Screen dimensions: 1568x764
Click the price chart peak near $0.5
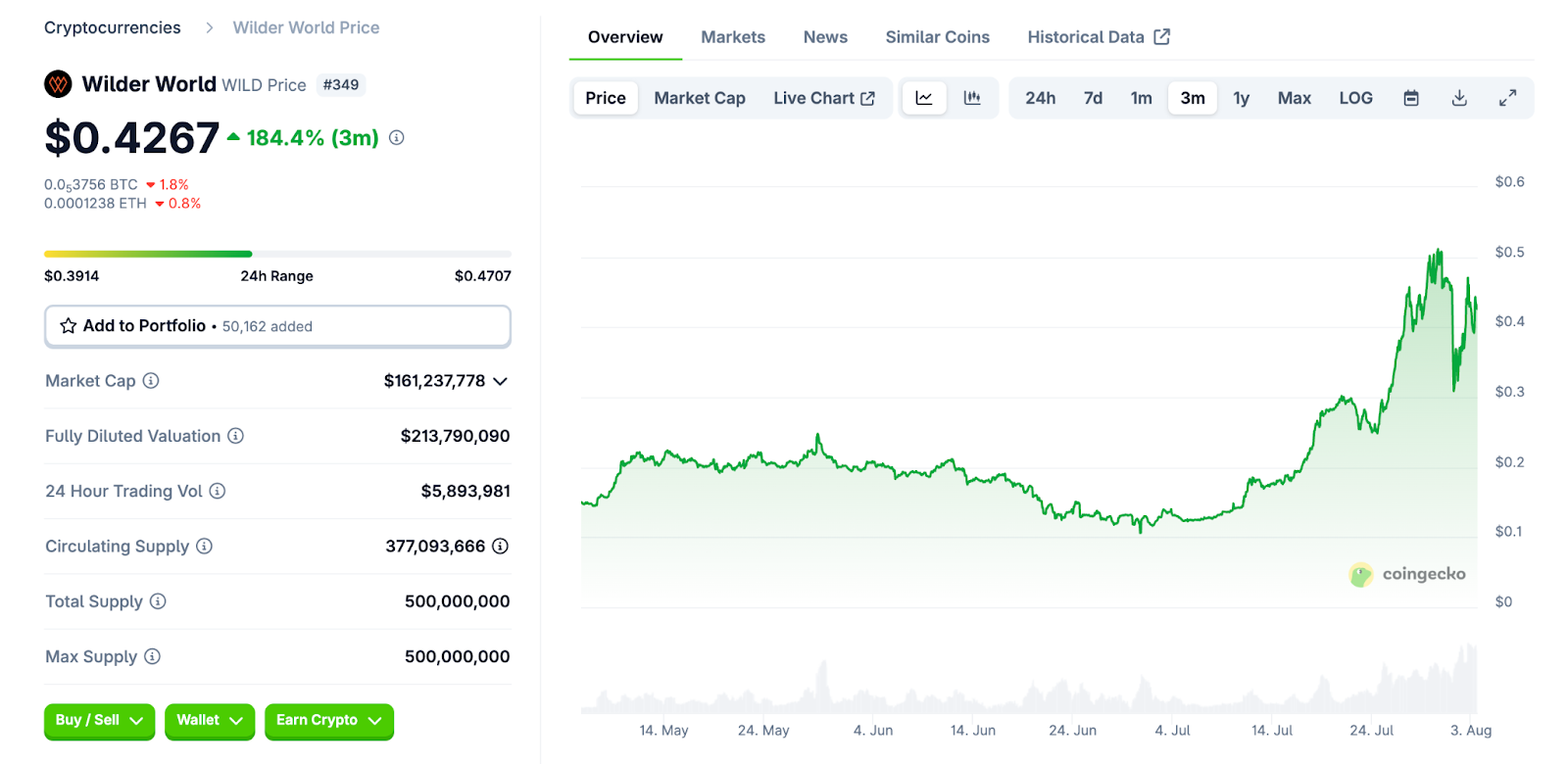[x=1438, y=253]
